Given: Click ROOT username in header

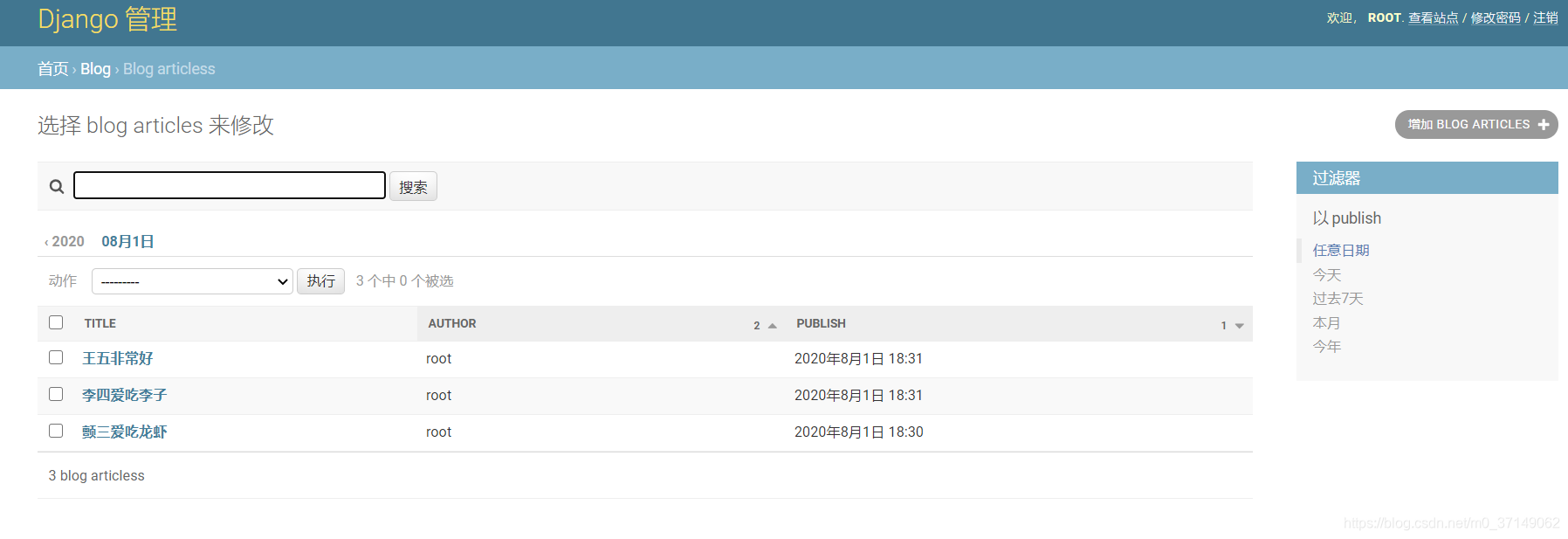Looking at the screenshot, I should [1384, 18].
